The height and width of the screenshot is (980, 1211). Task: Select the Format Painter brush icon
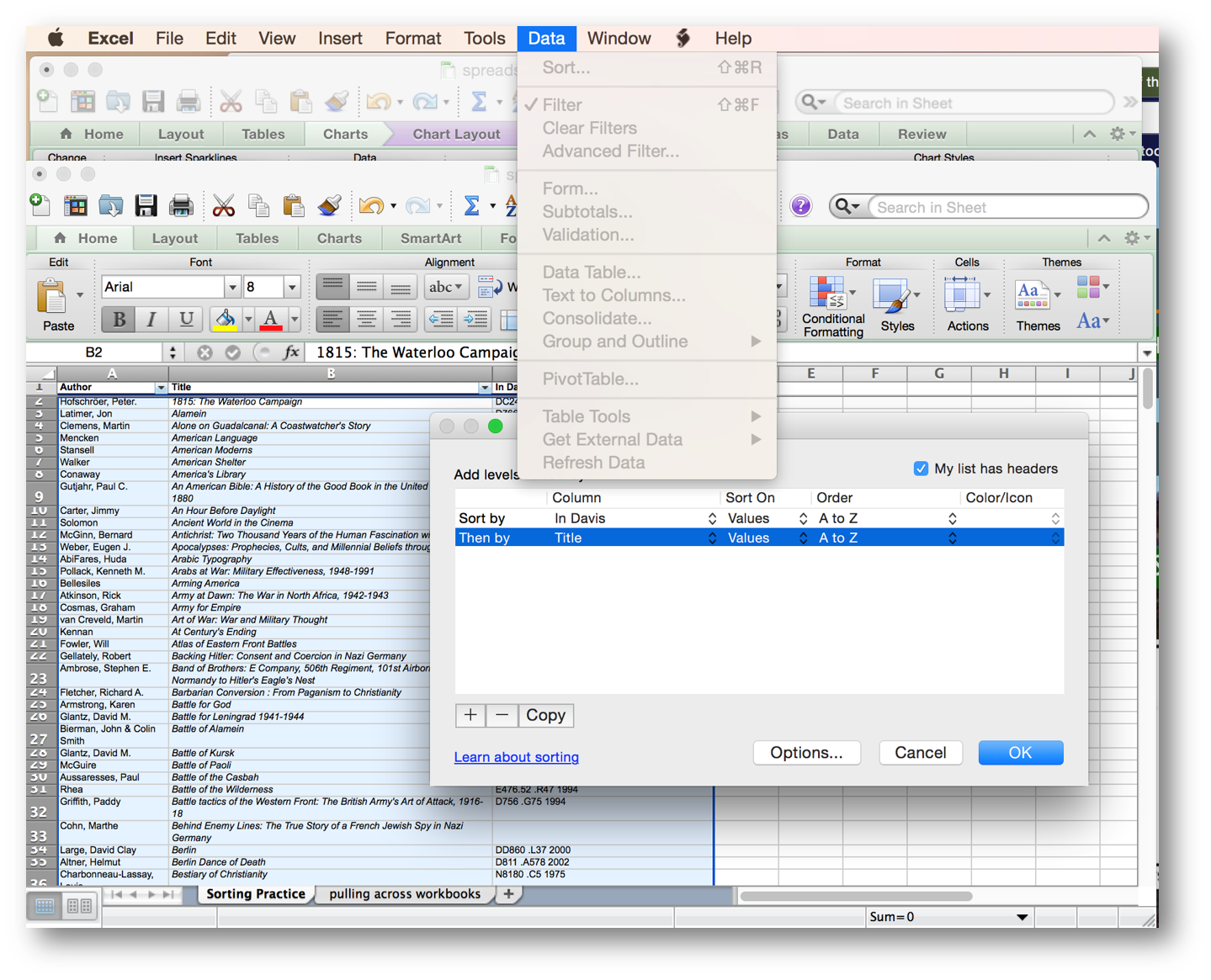(328, 205)
